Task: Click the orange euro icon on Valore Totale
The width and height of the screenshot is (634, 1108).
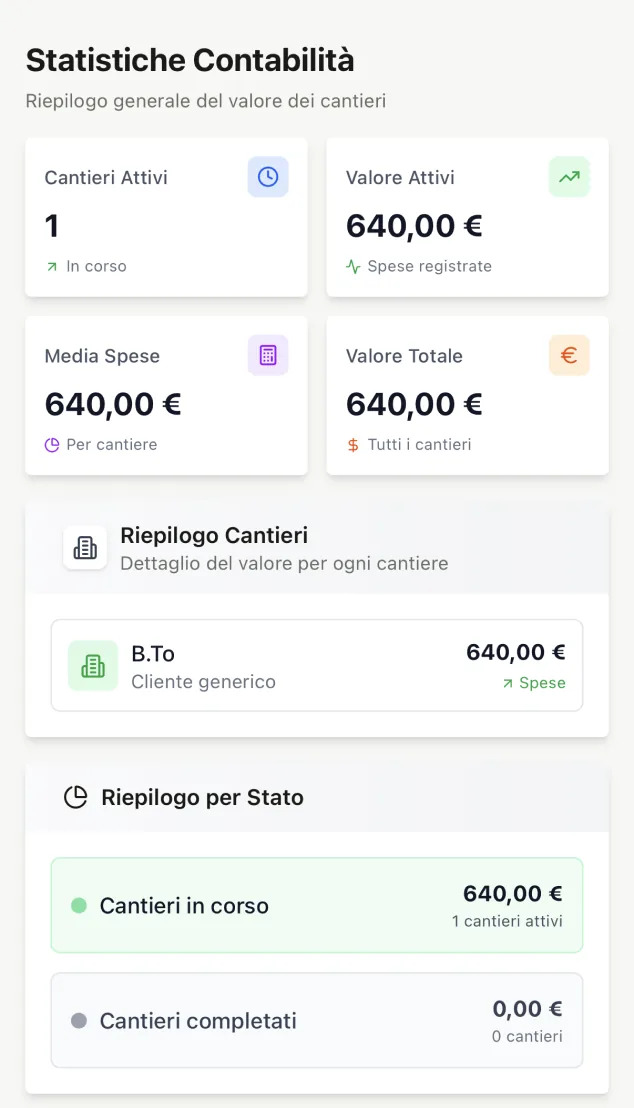Action: (569, 355)
